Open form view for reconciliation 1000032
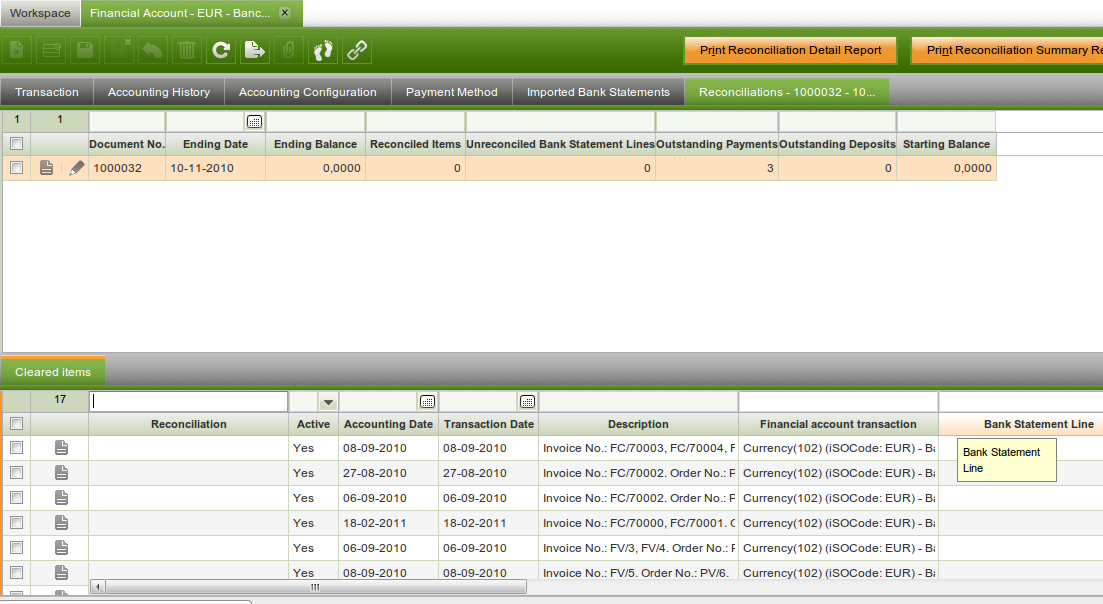This screenshot has height=604, width=1103. pos(46,168)
